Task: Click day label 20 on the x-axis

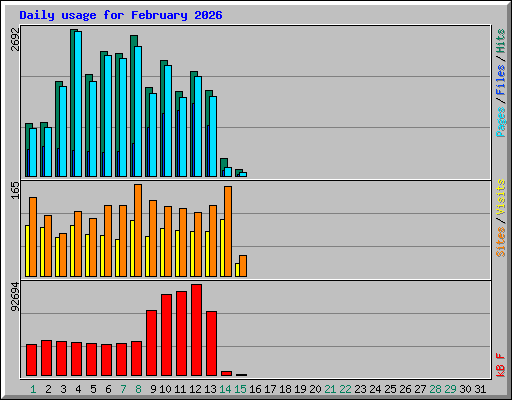Action: pos(315,389)
